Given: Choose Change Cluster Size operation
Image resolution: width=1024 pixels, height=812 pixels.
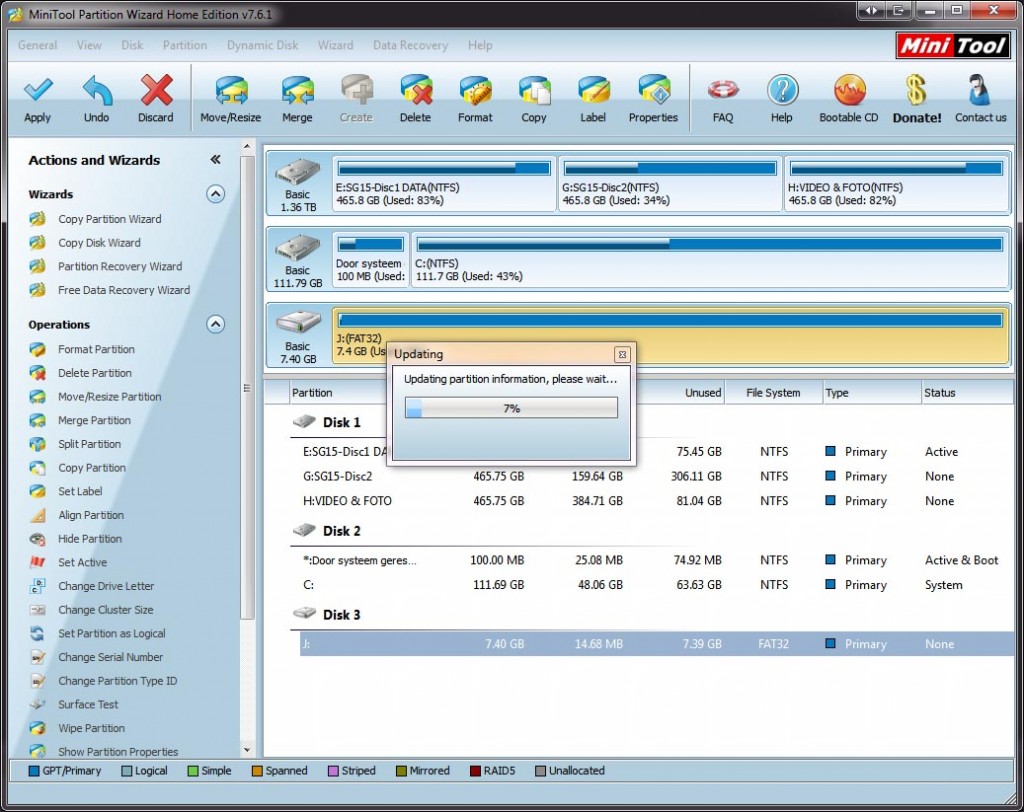Looking at the screenshot, I should pyautogui.click(x=106, y=609).
